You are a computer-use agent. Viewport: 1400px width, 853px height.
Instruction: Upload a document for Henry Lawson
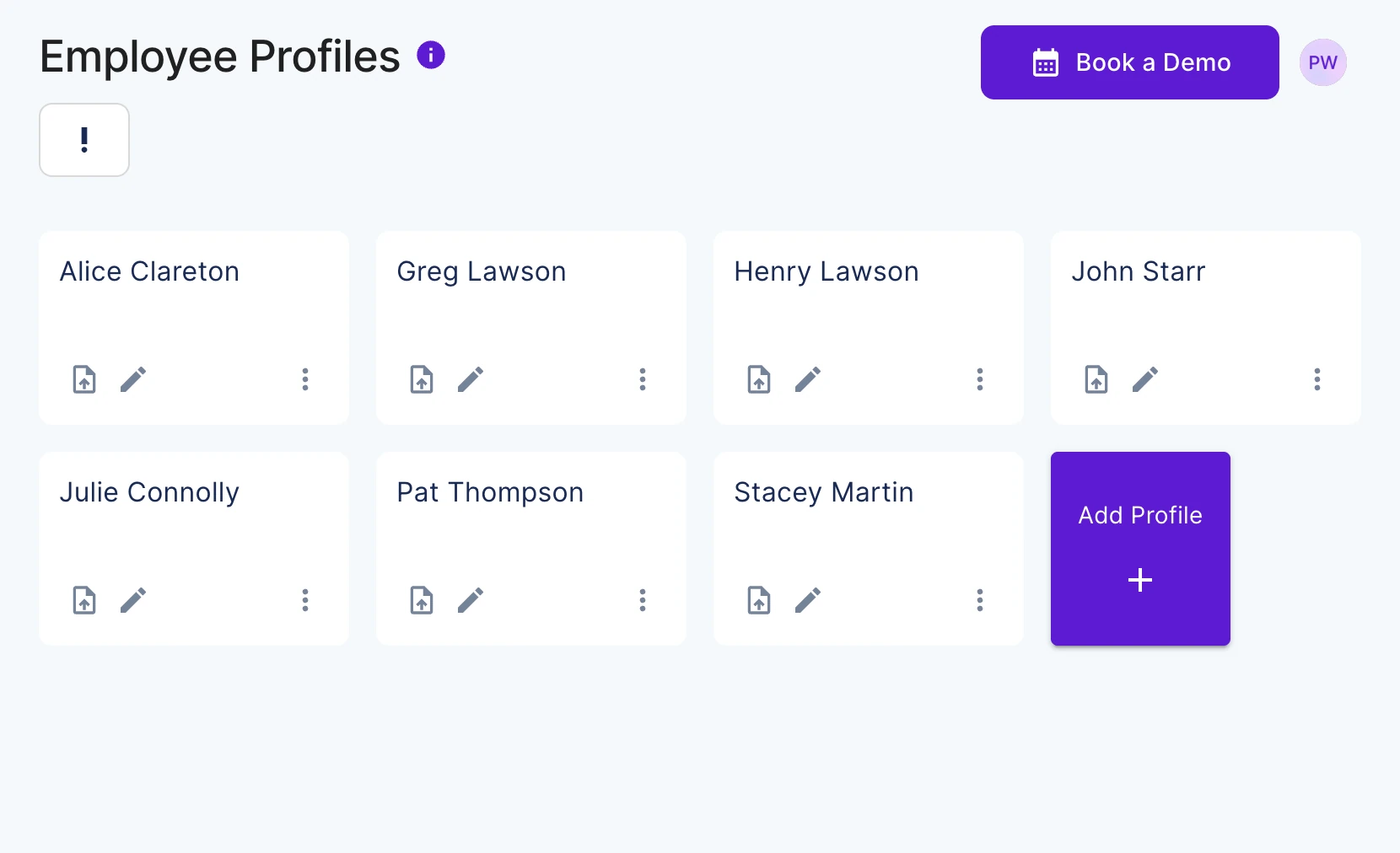[759, 379]
